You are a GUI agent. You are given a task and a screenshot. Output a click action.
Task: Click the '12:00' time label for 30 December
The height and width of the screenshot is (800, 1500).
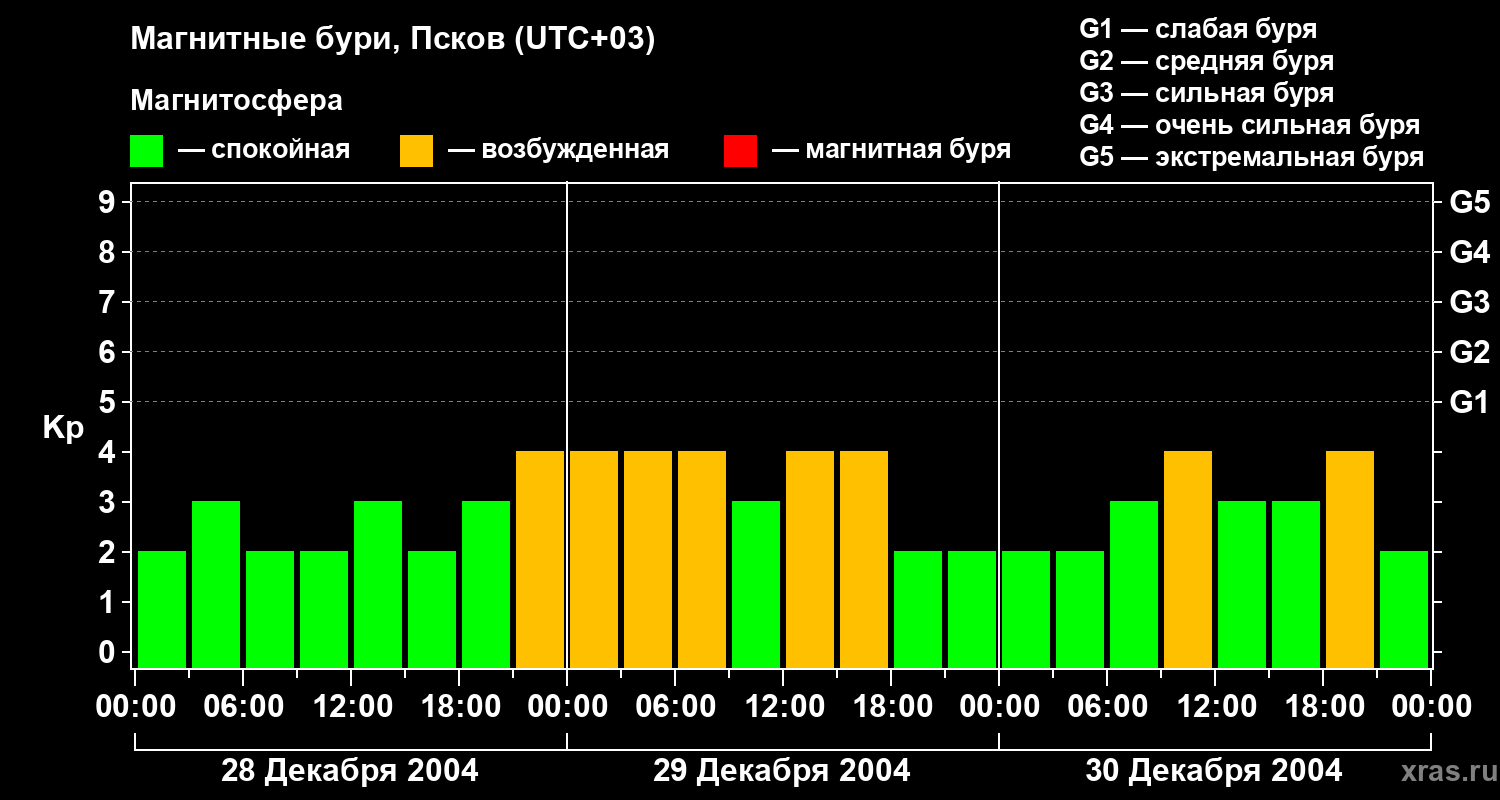coord(1215,707)
